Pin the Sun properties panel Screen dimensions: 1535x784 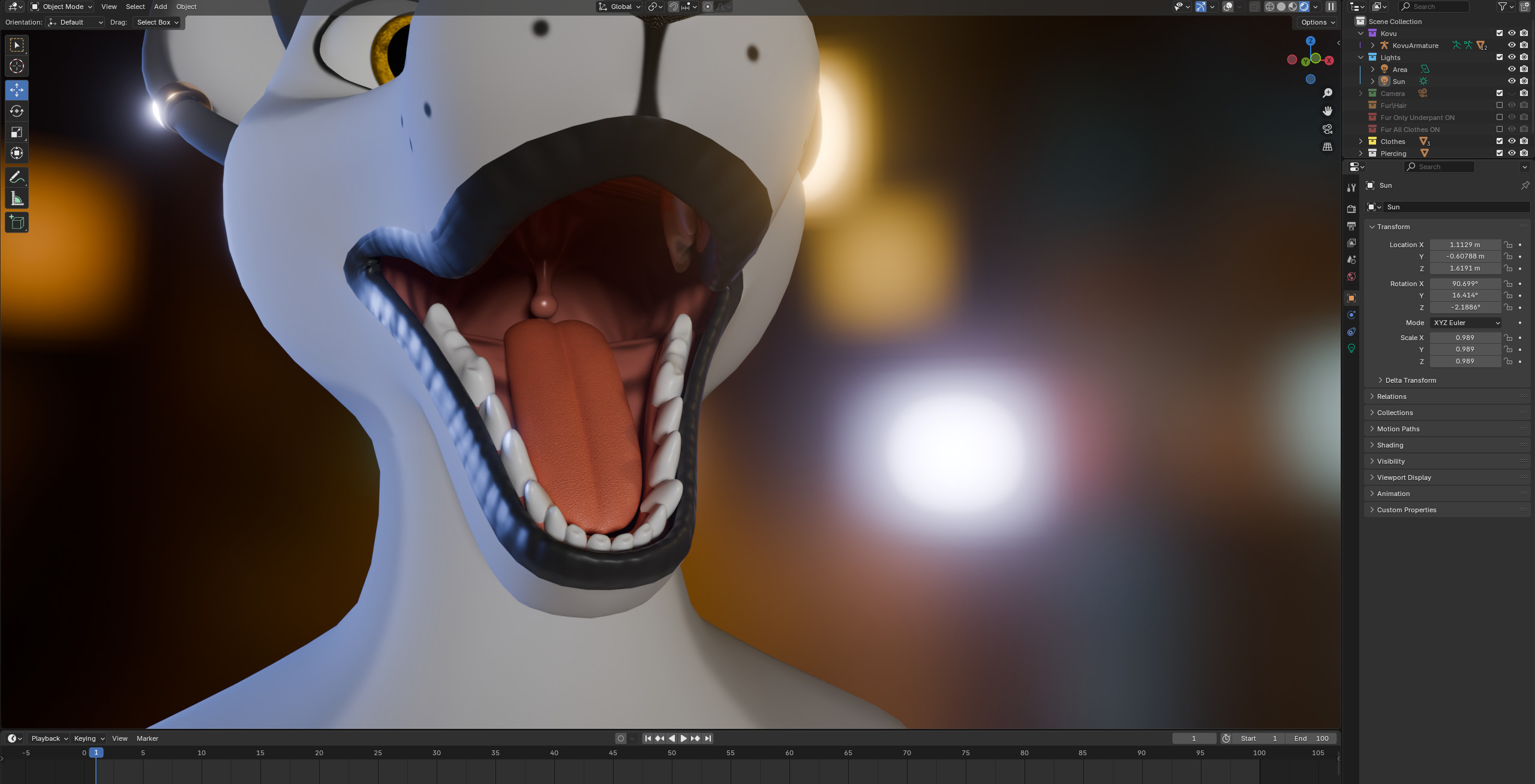[1525, 185]
